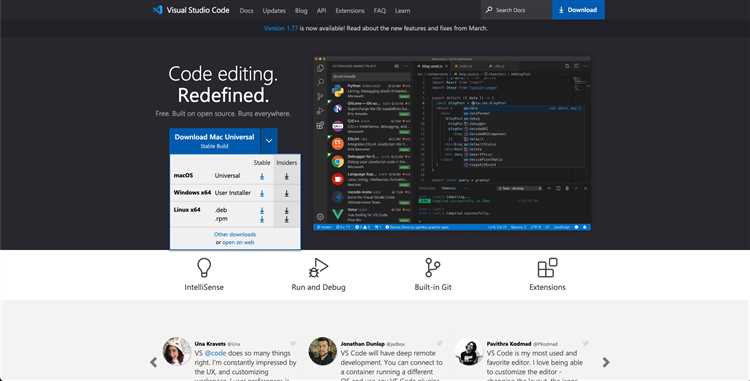Click Pavithra Kodmad's profile picture
This screenshot has height=381, width=750.
pos(469,351)
